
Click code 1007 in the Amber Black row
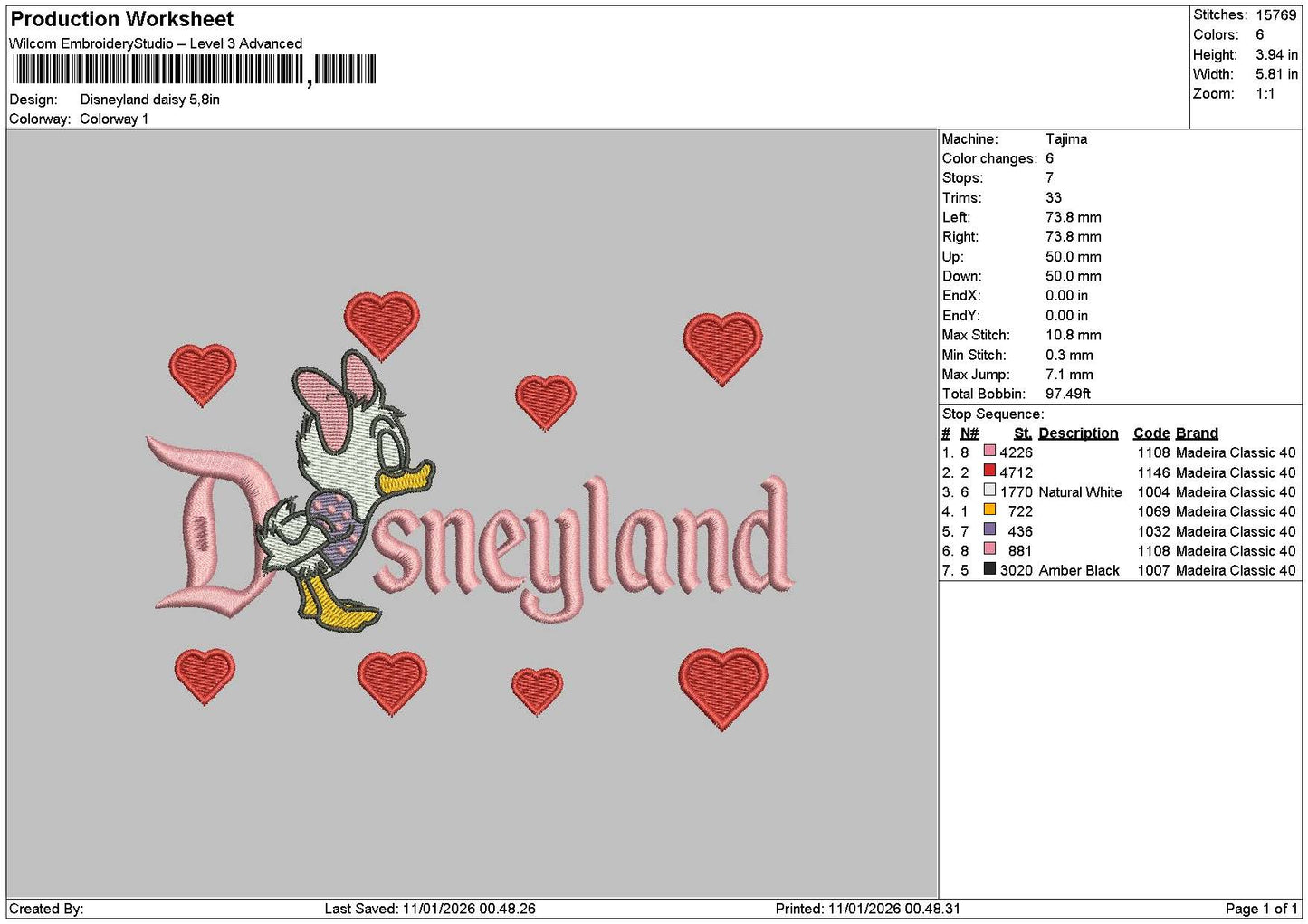pos(1154,570)
